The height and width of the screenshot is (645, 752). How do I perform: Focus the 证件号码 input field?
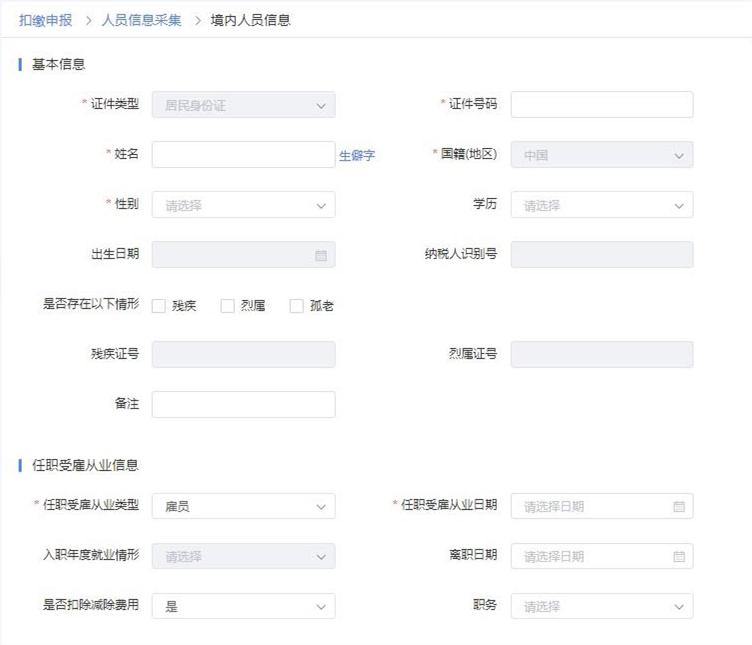[601, 105]
